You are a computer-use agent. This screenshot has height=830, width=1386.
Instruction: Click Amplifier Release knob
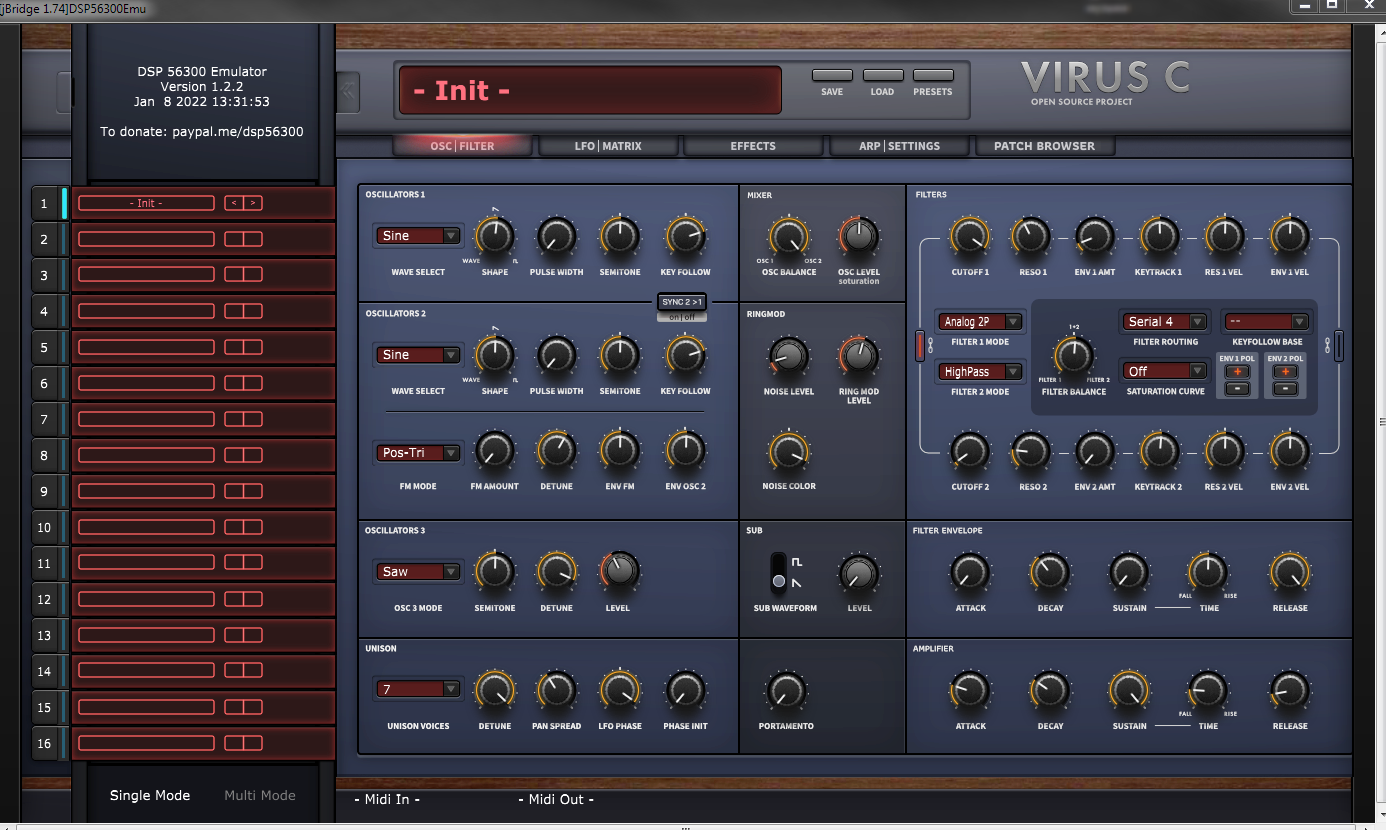pos(1289,690)
